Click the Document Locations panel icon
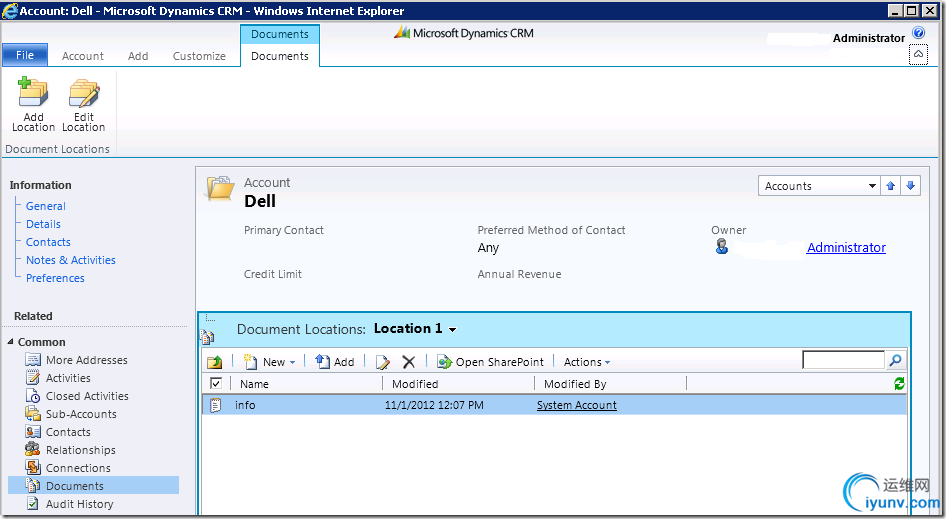 pyautogui.click(x=208, y=336)
